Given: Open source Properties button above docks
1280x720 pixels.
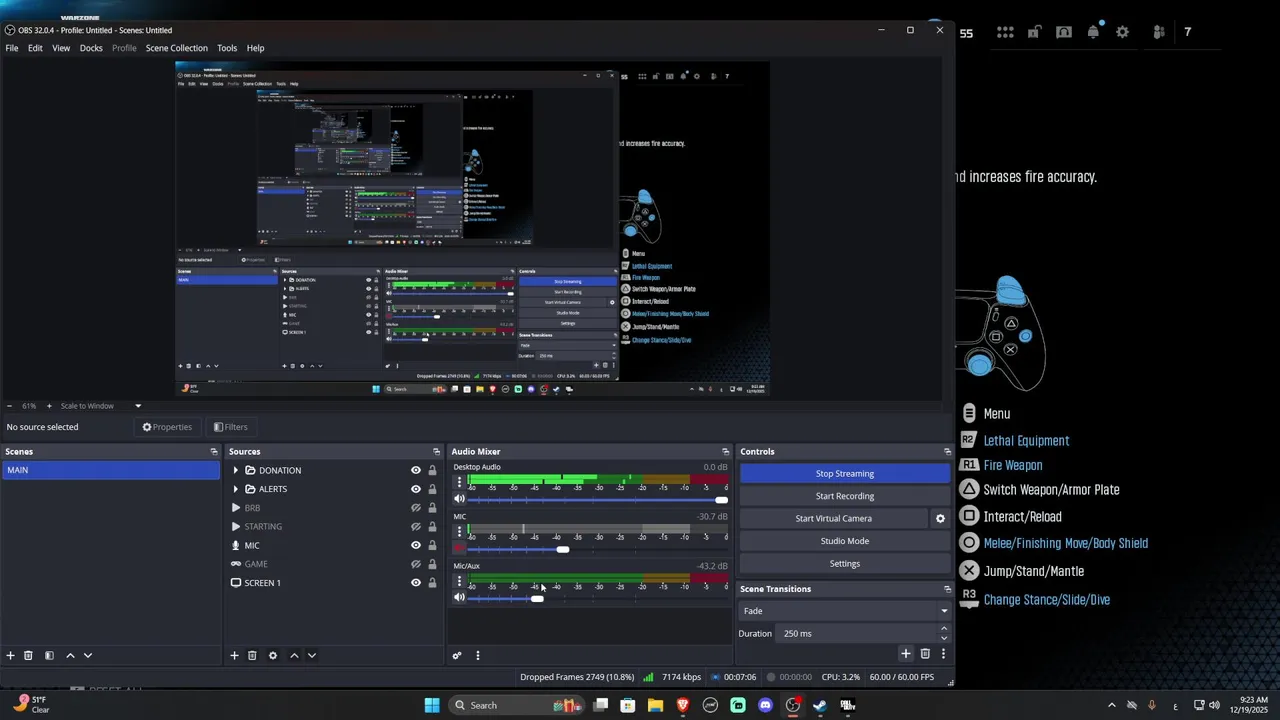Looking at the screenshot, I should tap(167, 427).
